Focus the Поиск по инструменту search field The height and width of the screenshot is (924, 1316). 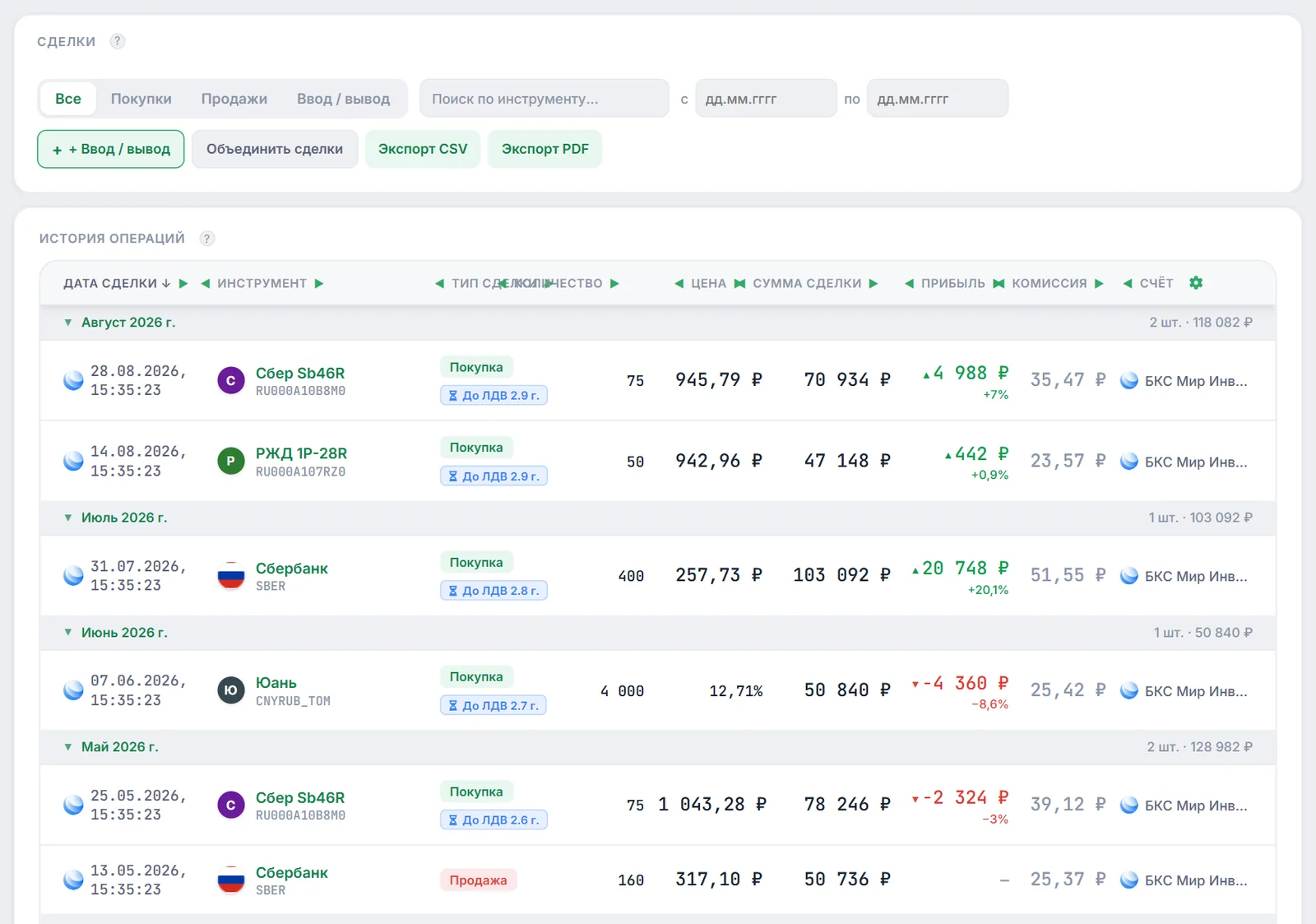(x=544, y=99)
